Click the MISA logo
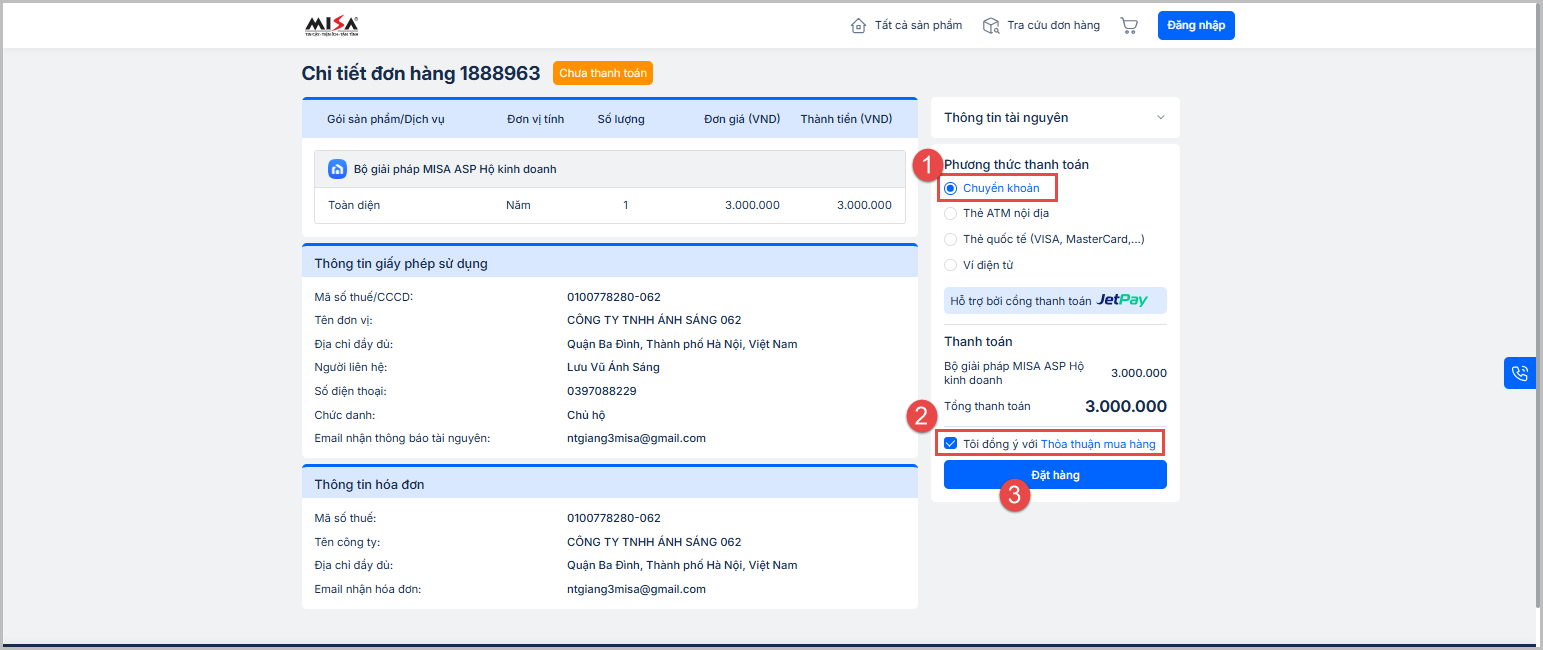 [x=331, y=26]
